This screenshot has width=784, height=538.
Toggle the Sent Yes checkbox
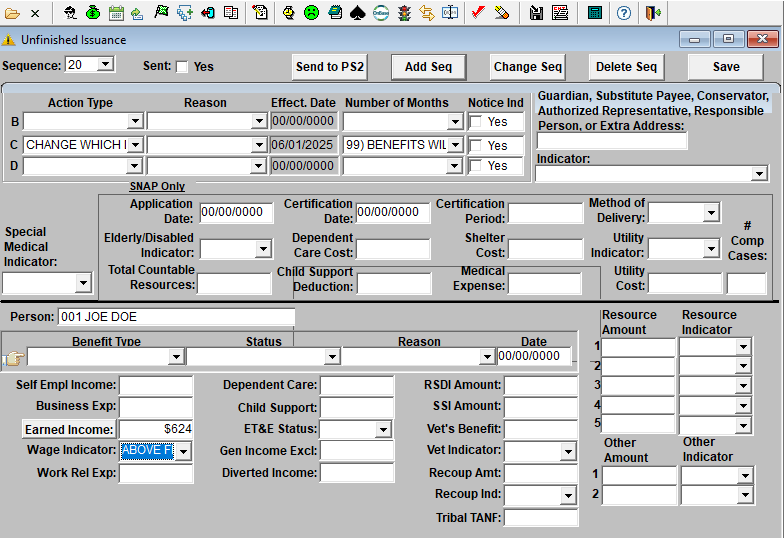coord(182,67)
